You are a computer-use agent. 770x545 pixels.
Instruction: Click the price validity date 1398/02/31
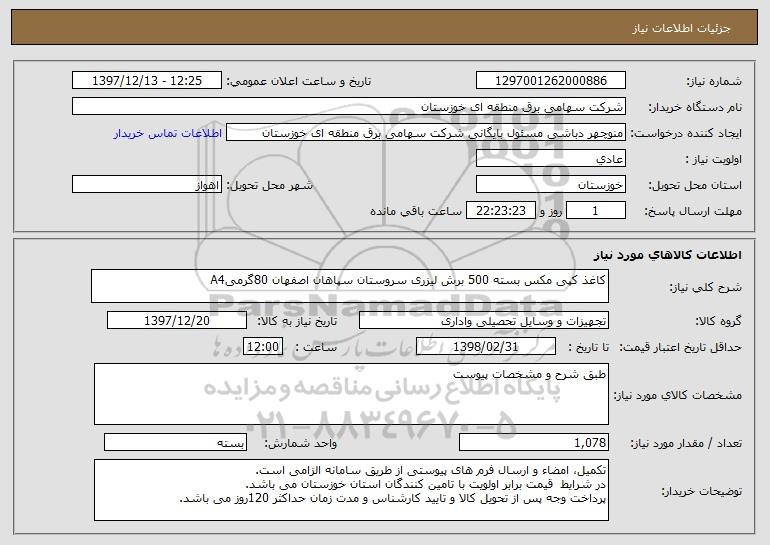click(x=486, y=347)
